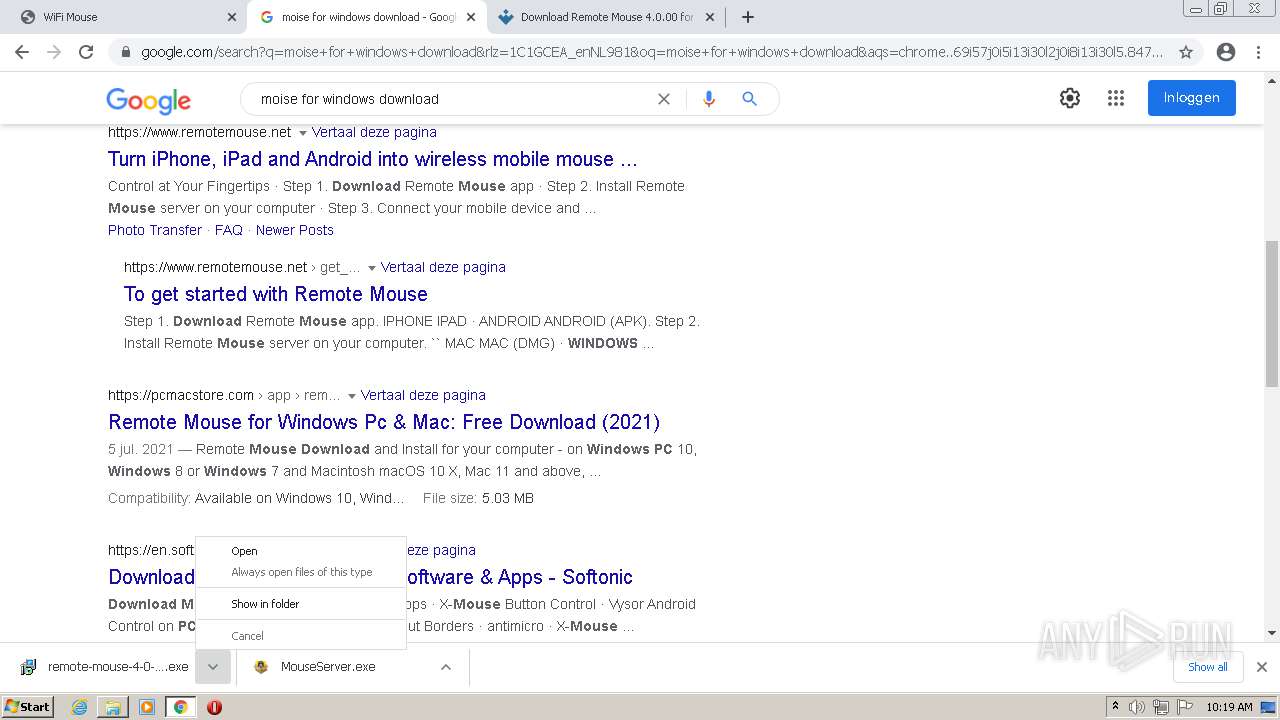Click the taskbar clock showing 10:19 AM
Viewport: 1280px width, 720px height.
click(x=1229, y=707)
